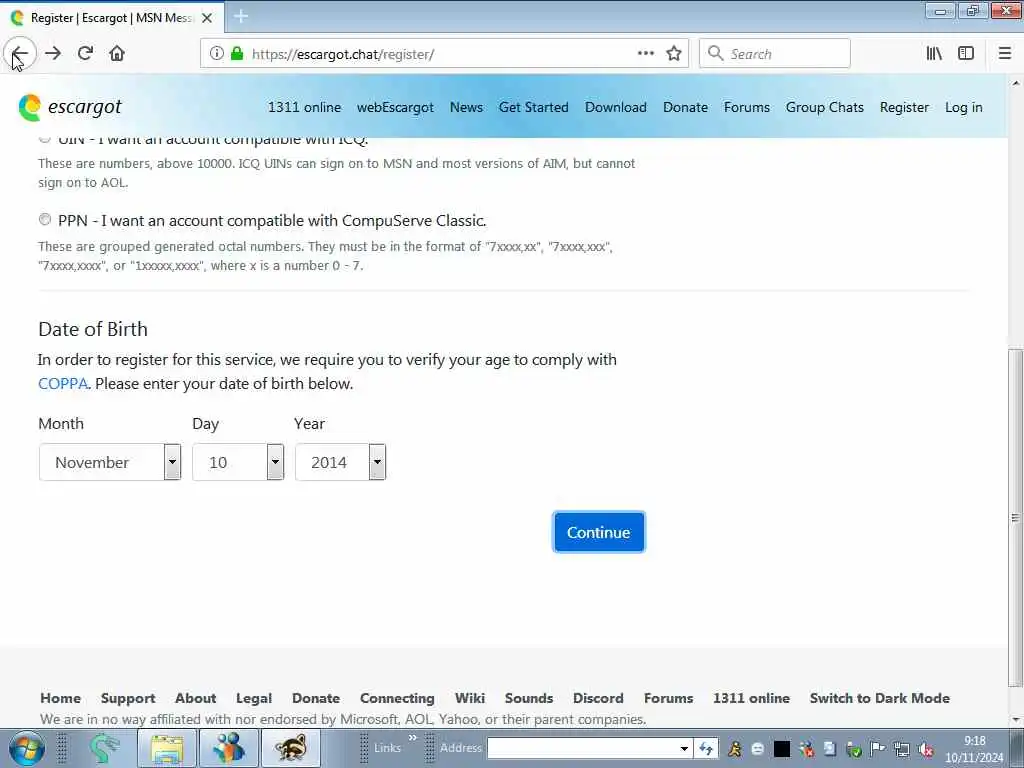Image resolution: width=1024 pixels, height=768 pixels.
Task: Click the scrollbar up arrow
Action: [1015, 83]
